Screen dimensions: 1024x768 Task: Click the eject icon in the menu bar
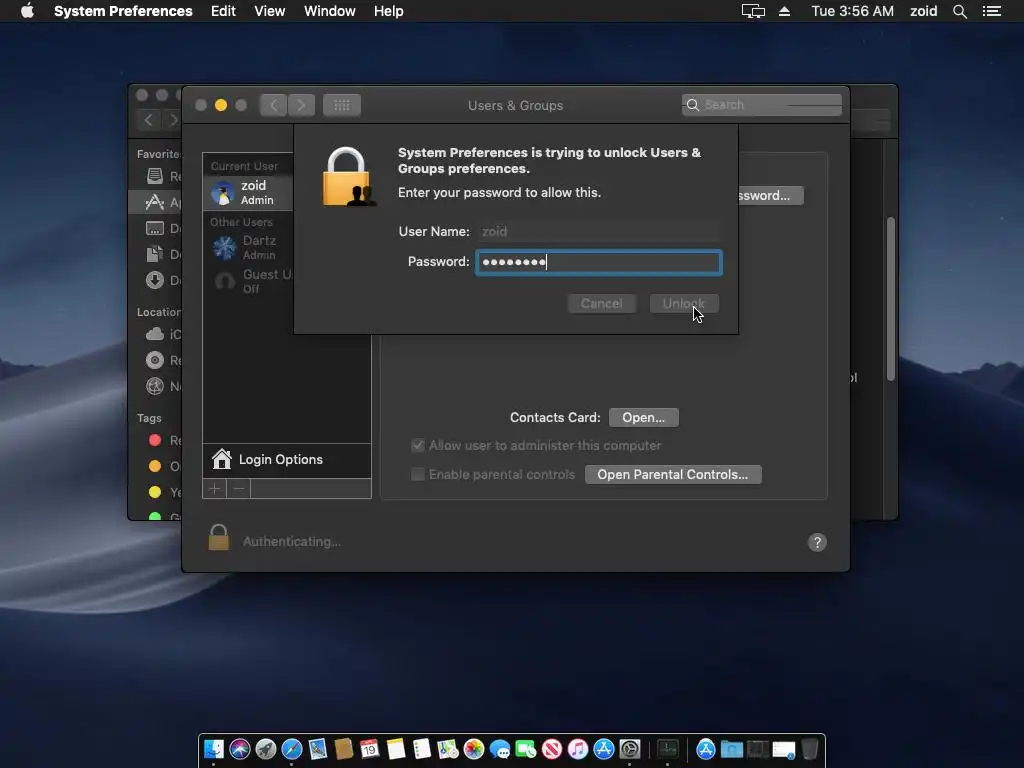pos(784,11)
